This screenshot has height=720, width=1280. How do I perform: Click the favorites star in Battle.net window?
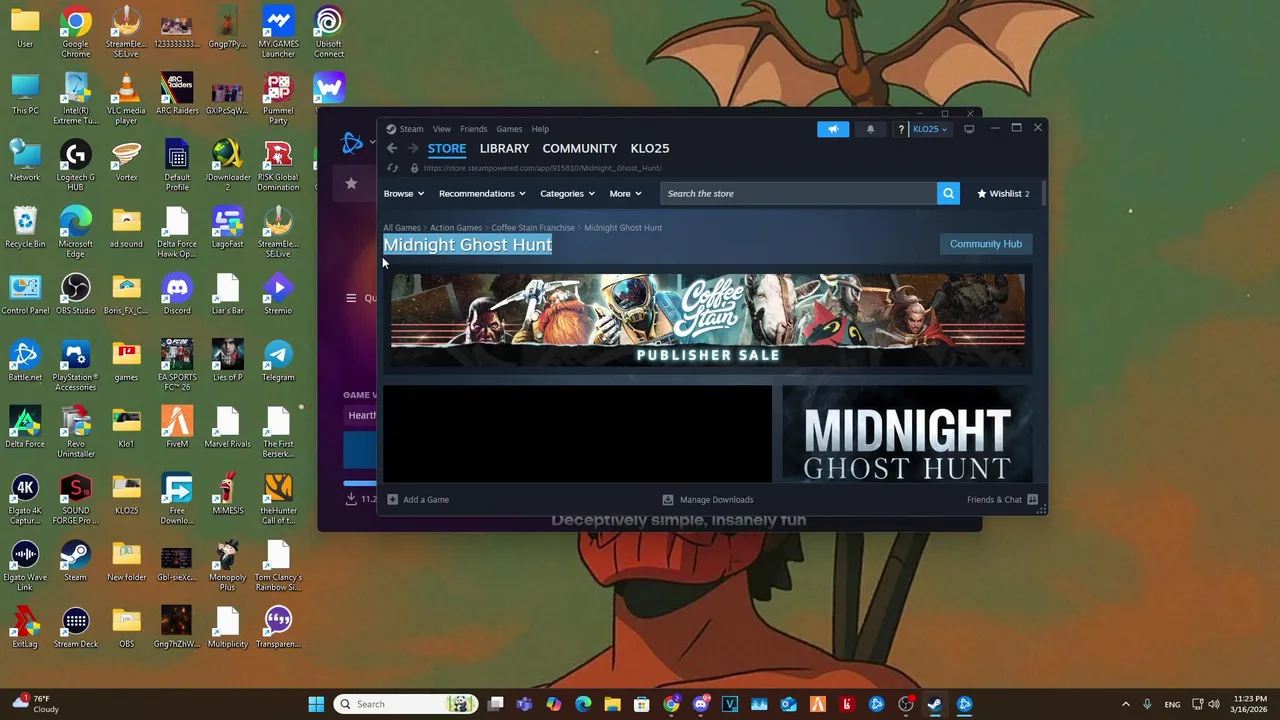pyautogui.click(x=351, y=183)
